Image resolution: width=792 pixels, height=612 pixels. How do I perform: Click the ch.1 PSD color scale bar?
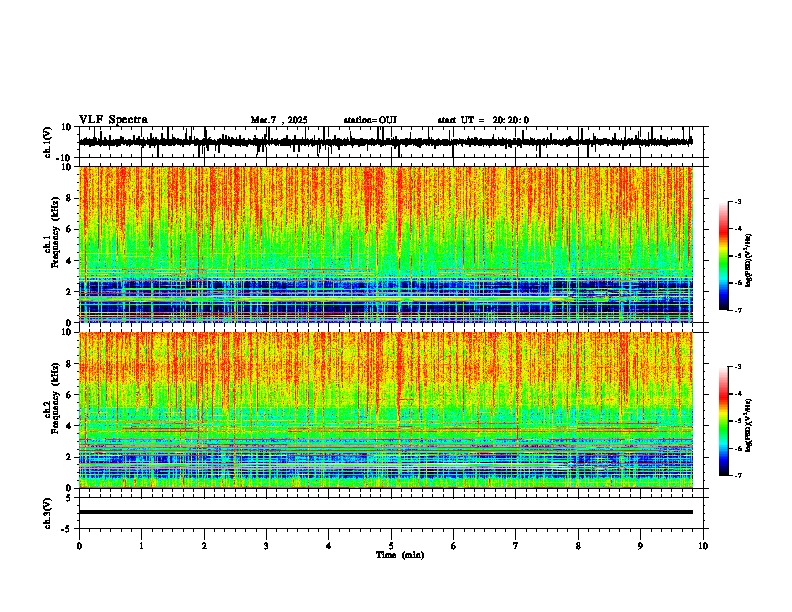coord(724,256)
